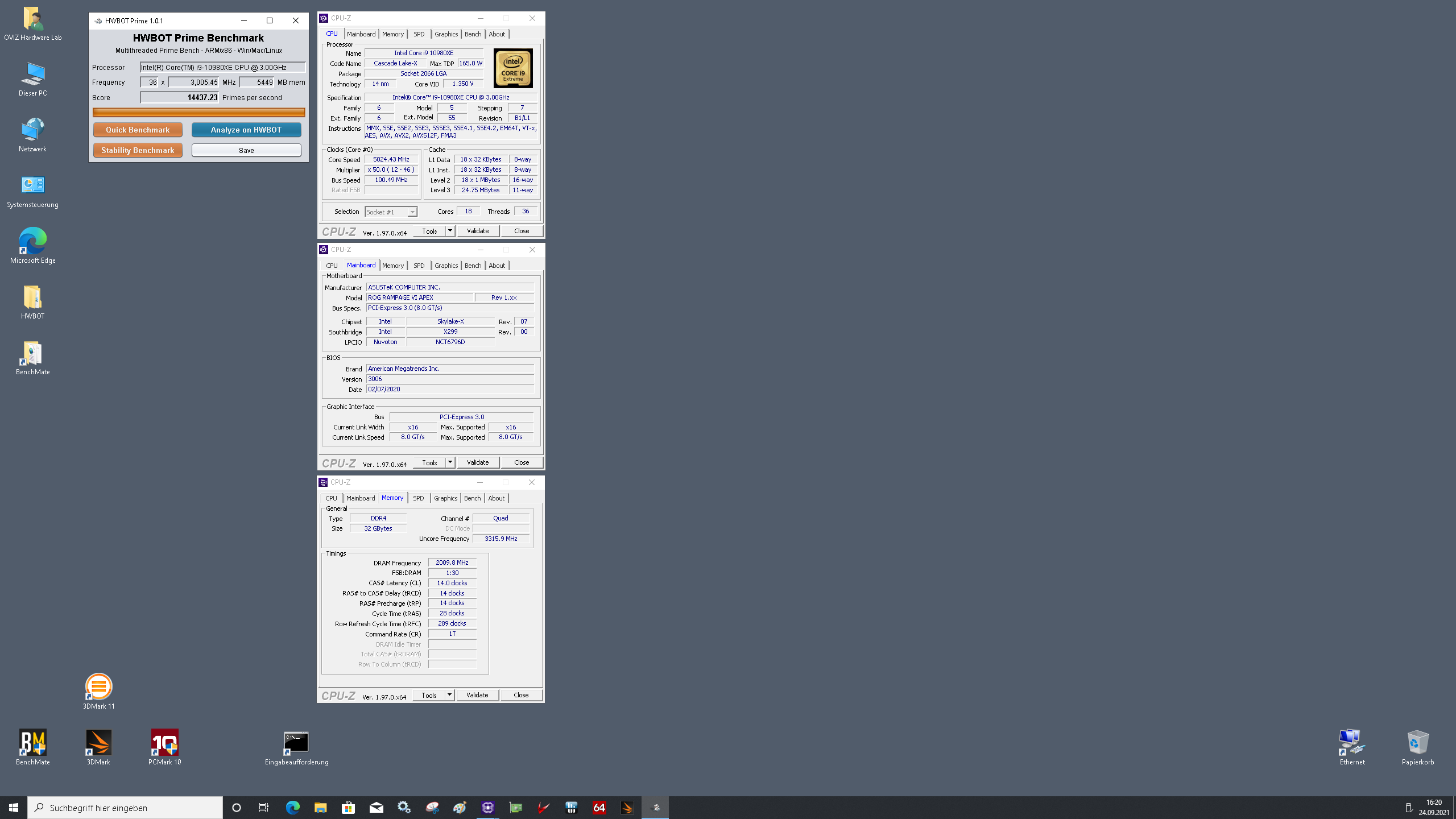Open Microsoft Store from taskbar
Screen dimensions: 1456x819
(x=348, y=808)
